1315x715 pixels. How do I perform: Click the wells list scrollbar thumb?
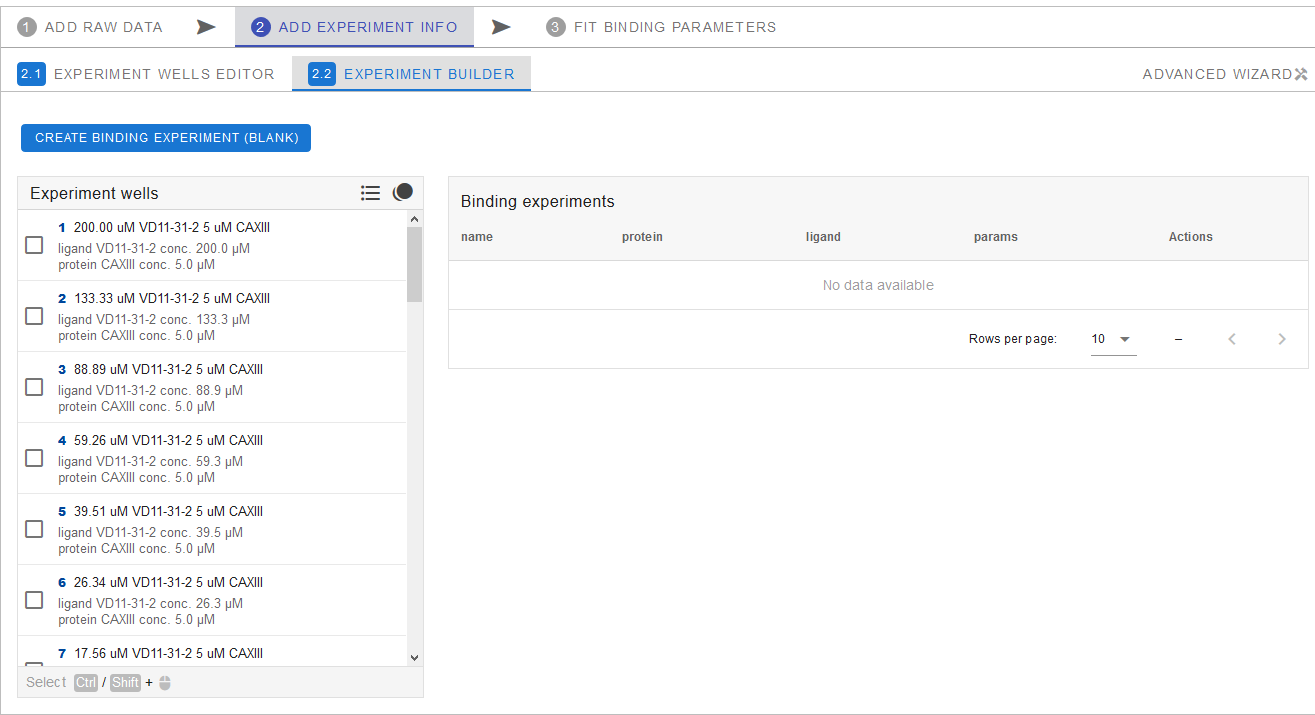(x=415, y=264)
